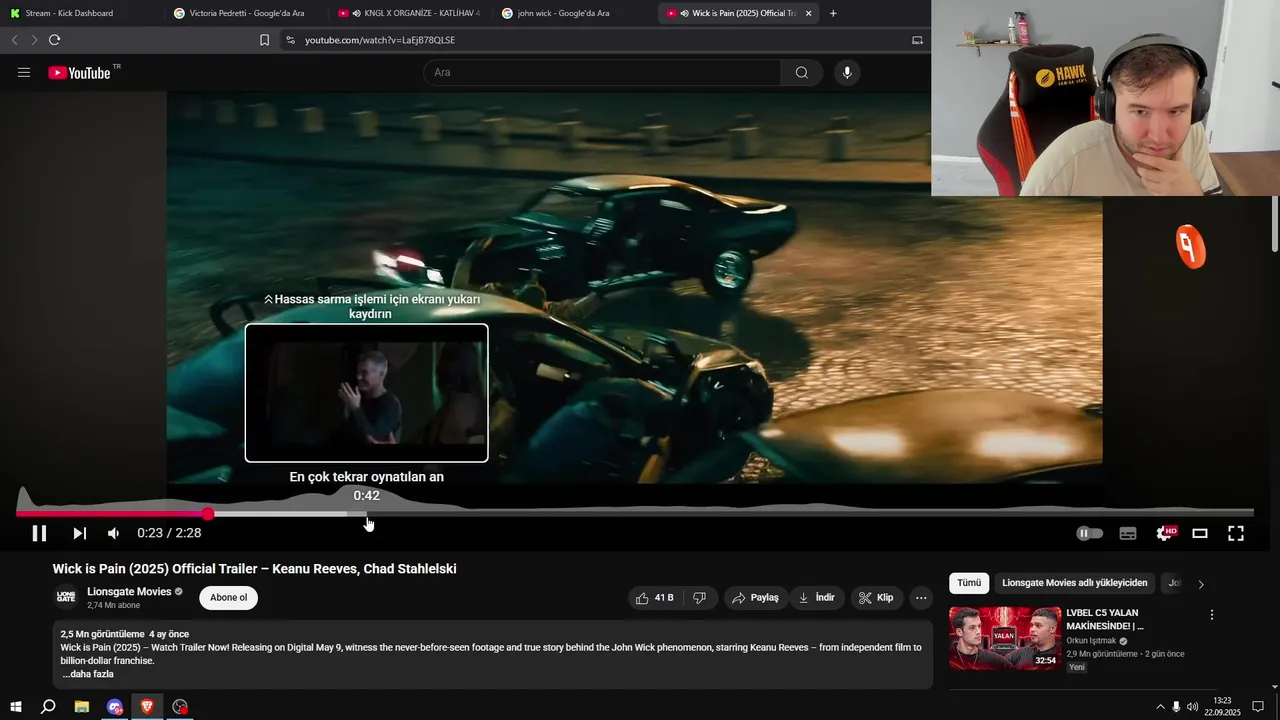Create a clip with Klip
The height and width of the screenshot is (720, 1280).
click(x=876, y=598)
